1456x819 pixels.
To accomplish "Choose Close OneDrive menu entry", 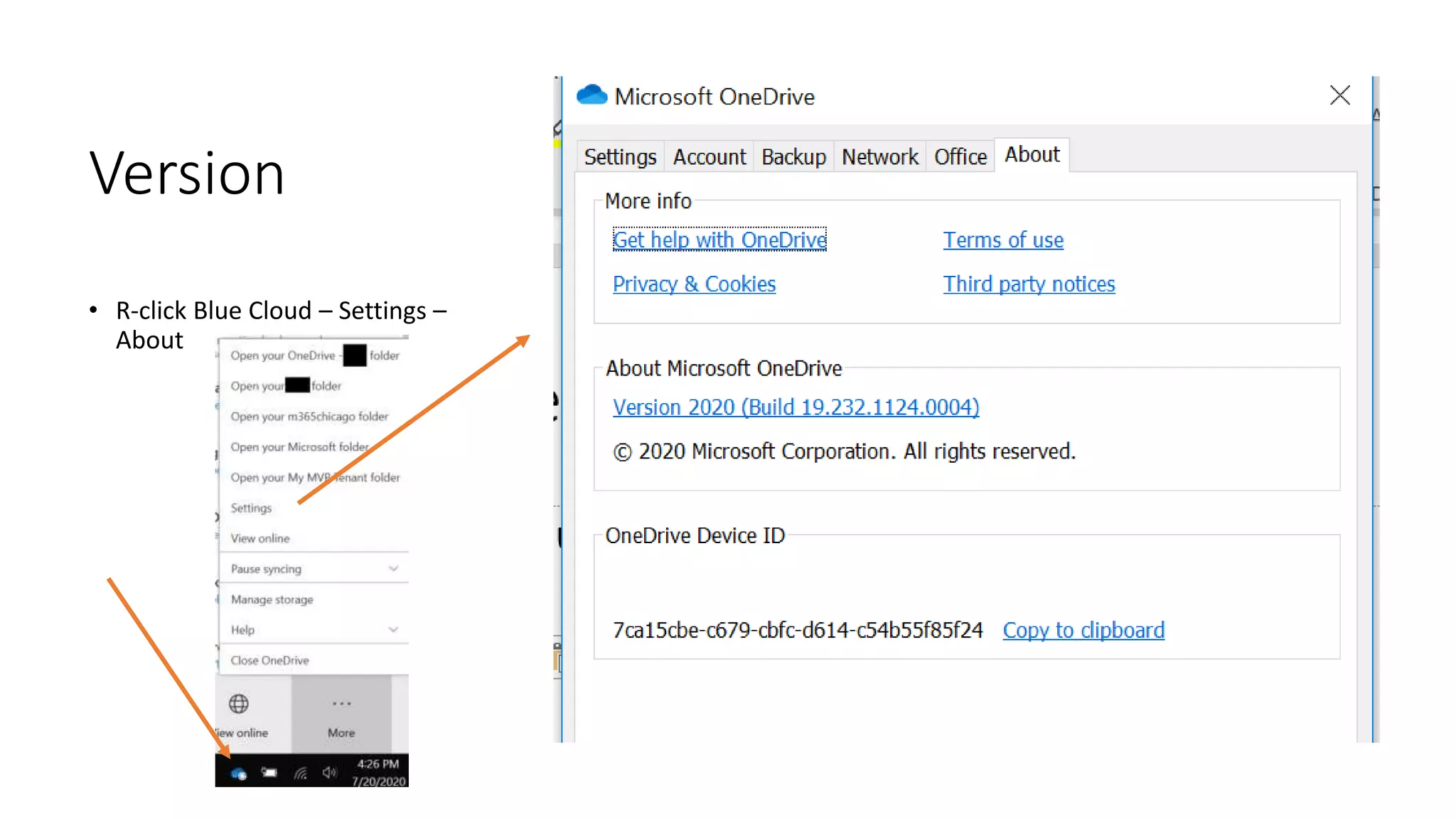I will tap(269, 660).
